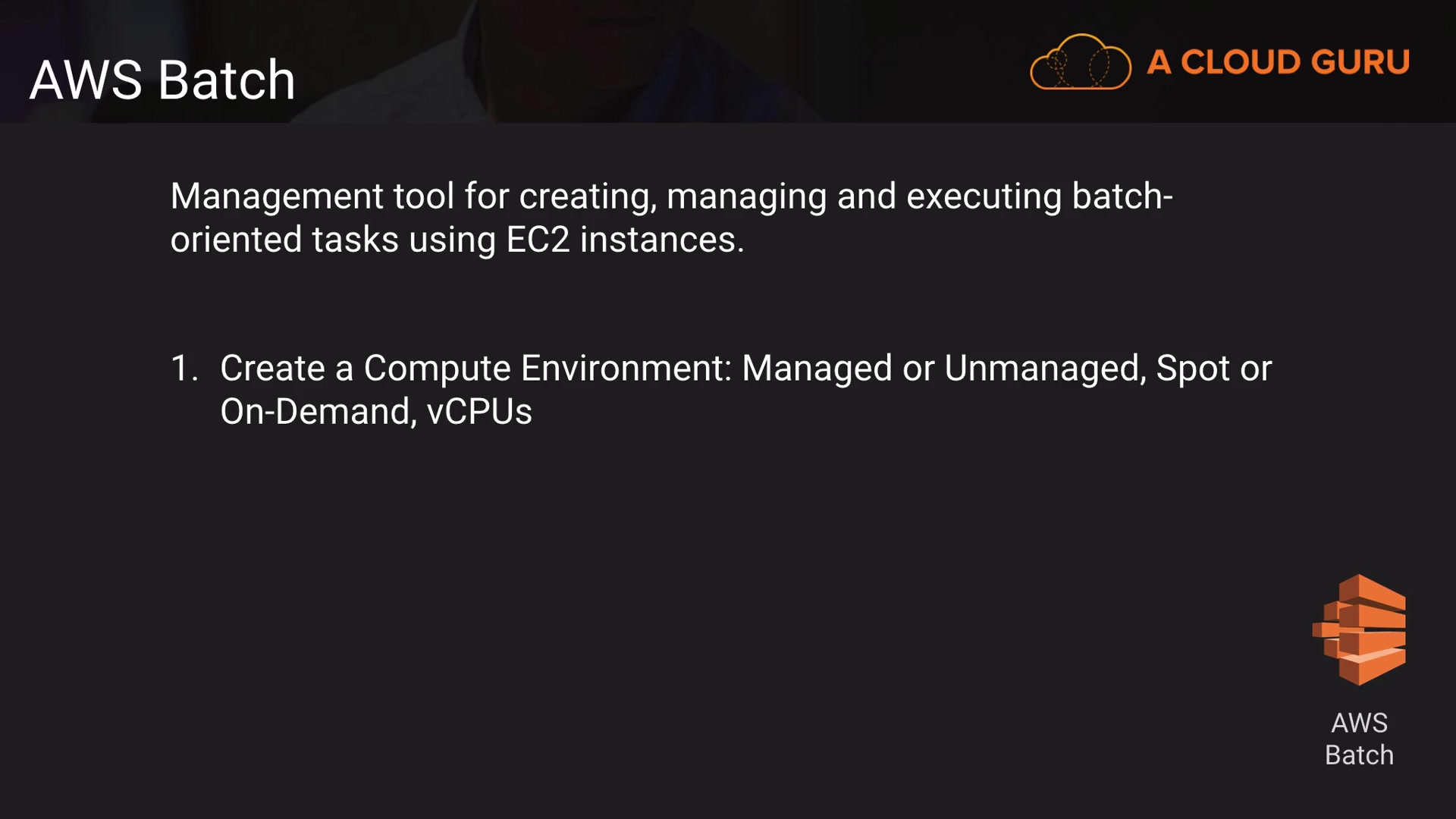Click the word "executing" in the description

(984, 196)
